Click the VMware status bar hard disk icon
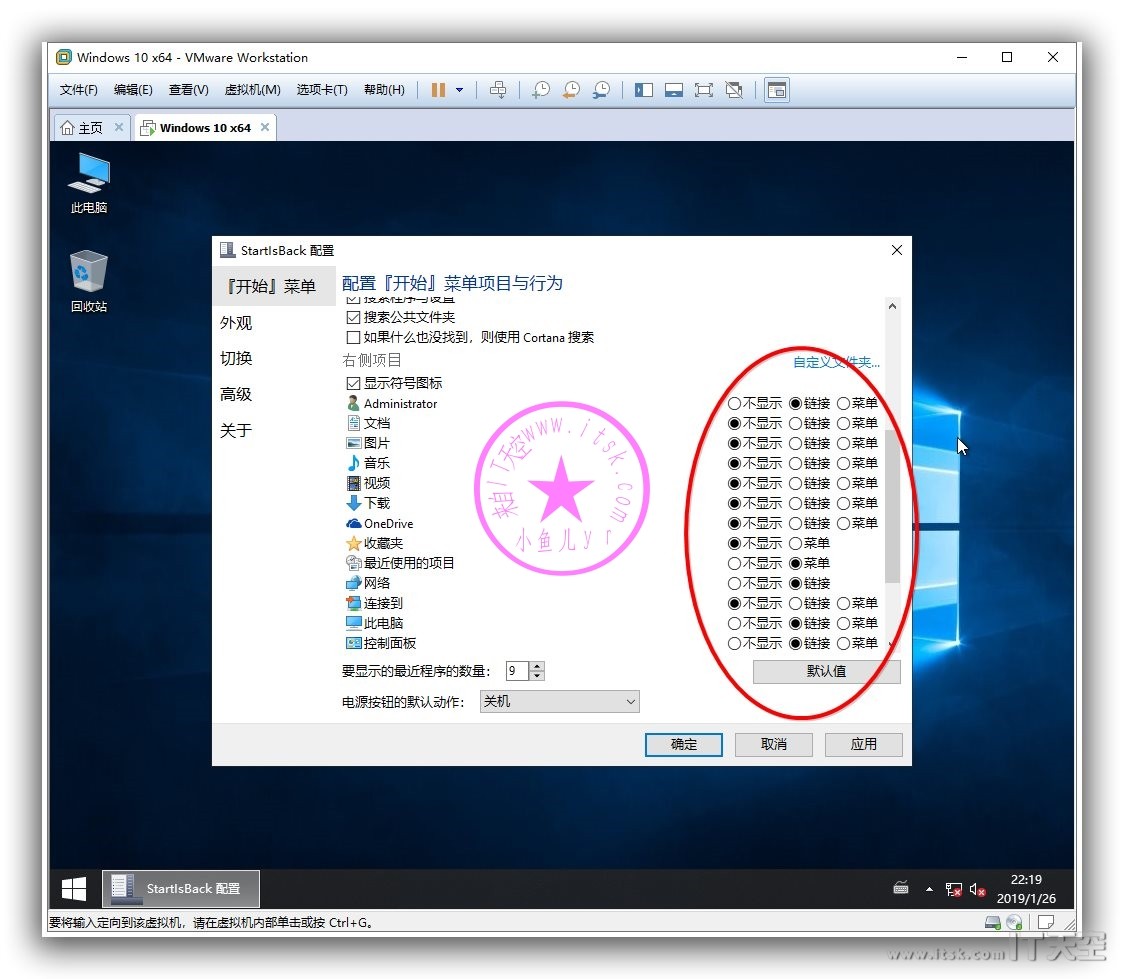The height and width of the screenshot is (979, 1124). [x=993, y=922]
